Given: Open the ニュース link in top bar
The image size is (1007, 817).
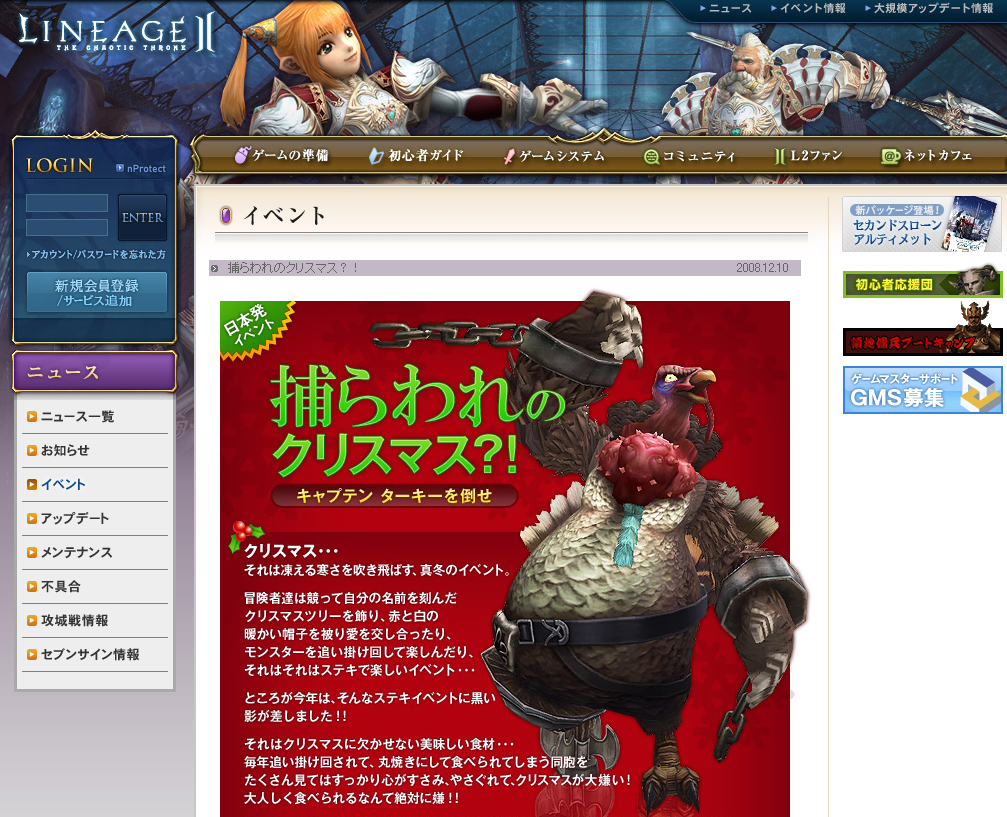Looking at the screenshot, I should tap(730, 8).
